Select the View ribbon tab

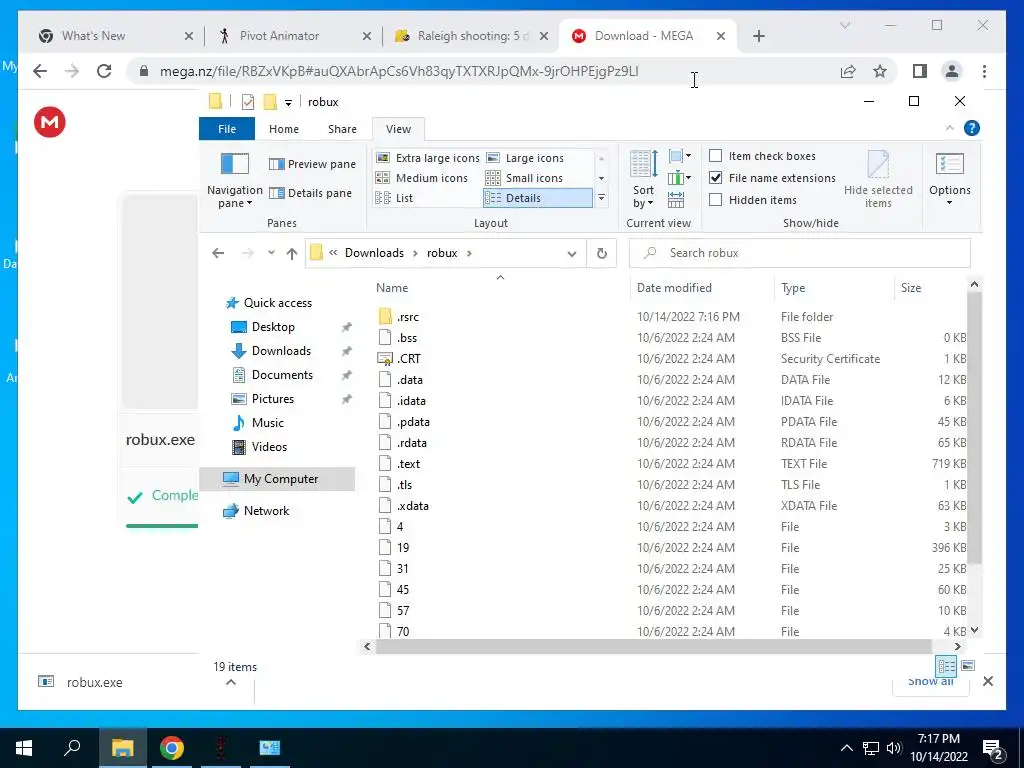click(x=398, y=129)
